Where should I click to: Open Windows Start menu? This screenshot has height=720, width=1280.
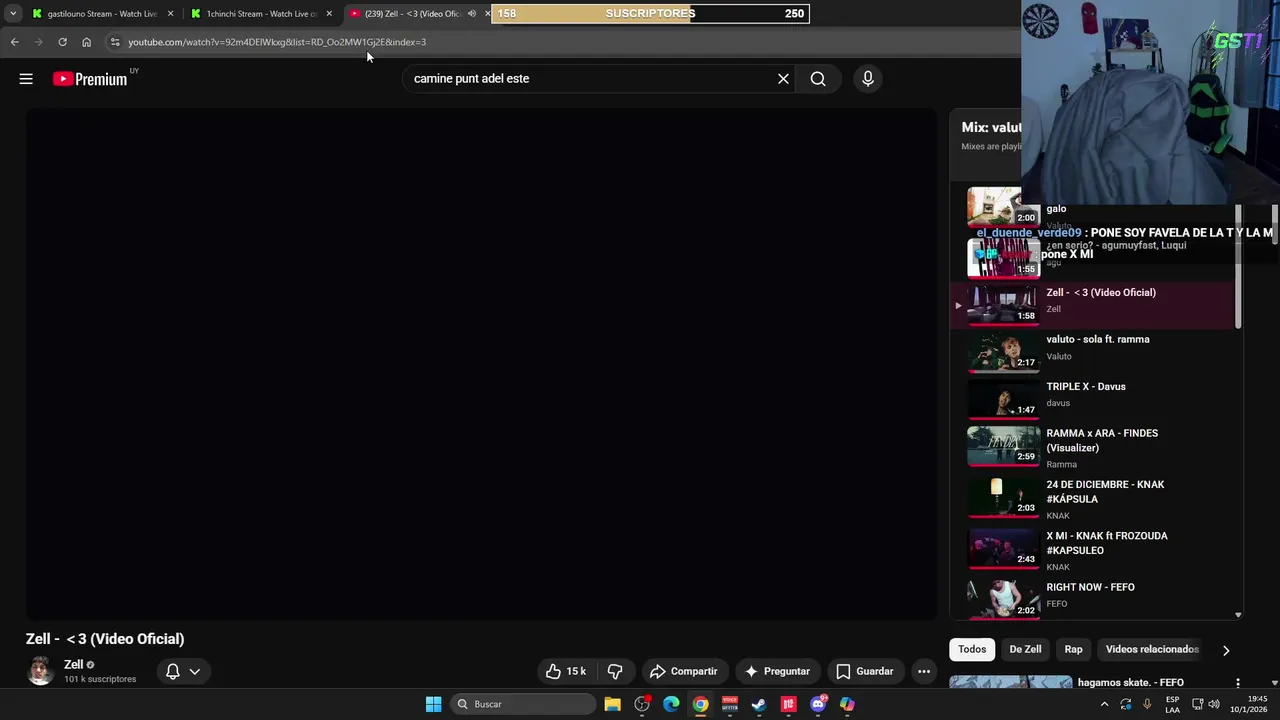[433, 704]
